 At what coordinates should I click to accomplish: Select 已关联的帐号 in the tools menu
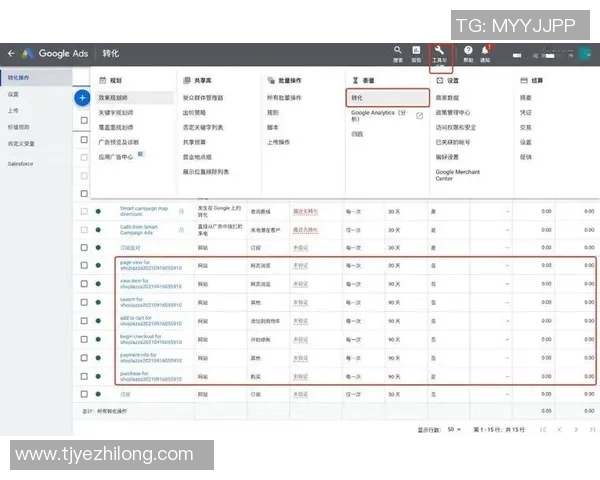453,142
